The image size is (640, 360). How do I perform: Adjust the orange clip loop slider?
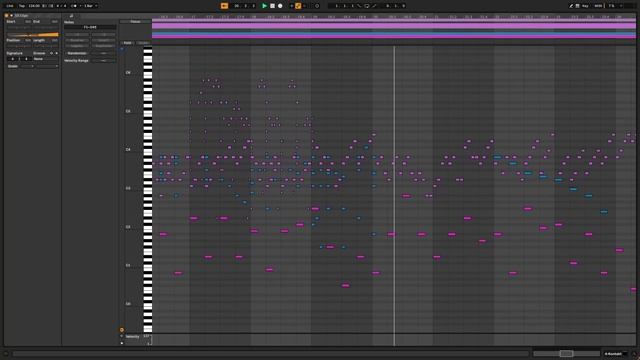point(32,35)
